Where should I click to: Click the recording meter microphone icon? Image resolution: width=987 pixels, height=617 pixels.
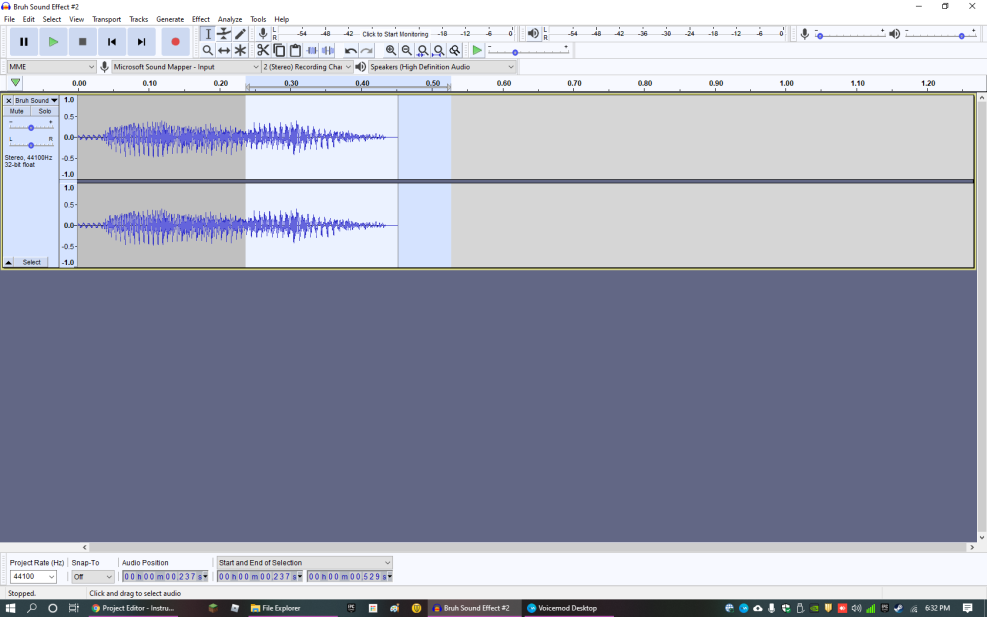click(263, 33)
